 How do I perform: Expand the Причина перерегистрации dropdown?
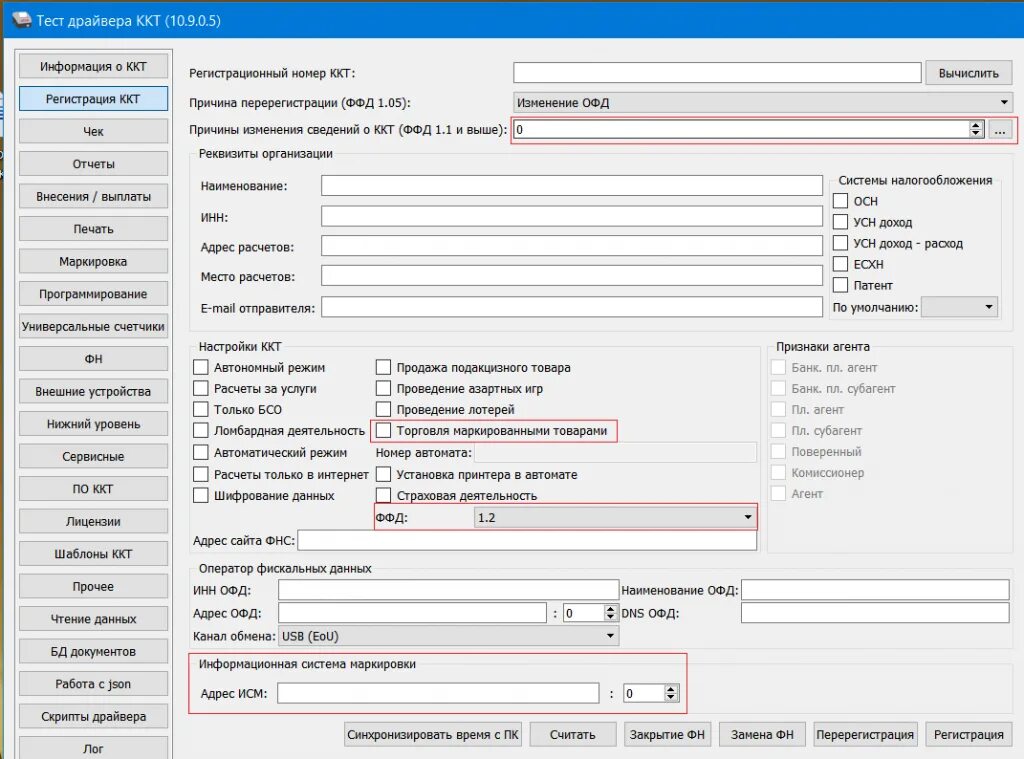tap(763, 103)
